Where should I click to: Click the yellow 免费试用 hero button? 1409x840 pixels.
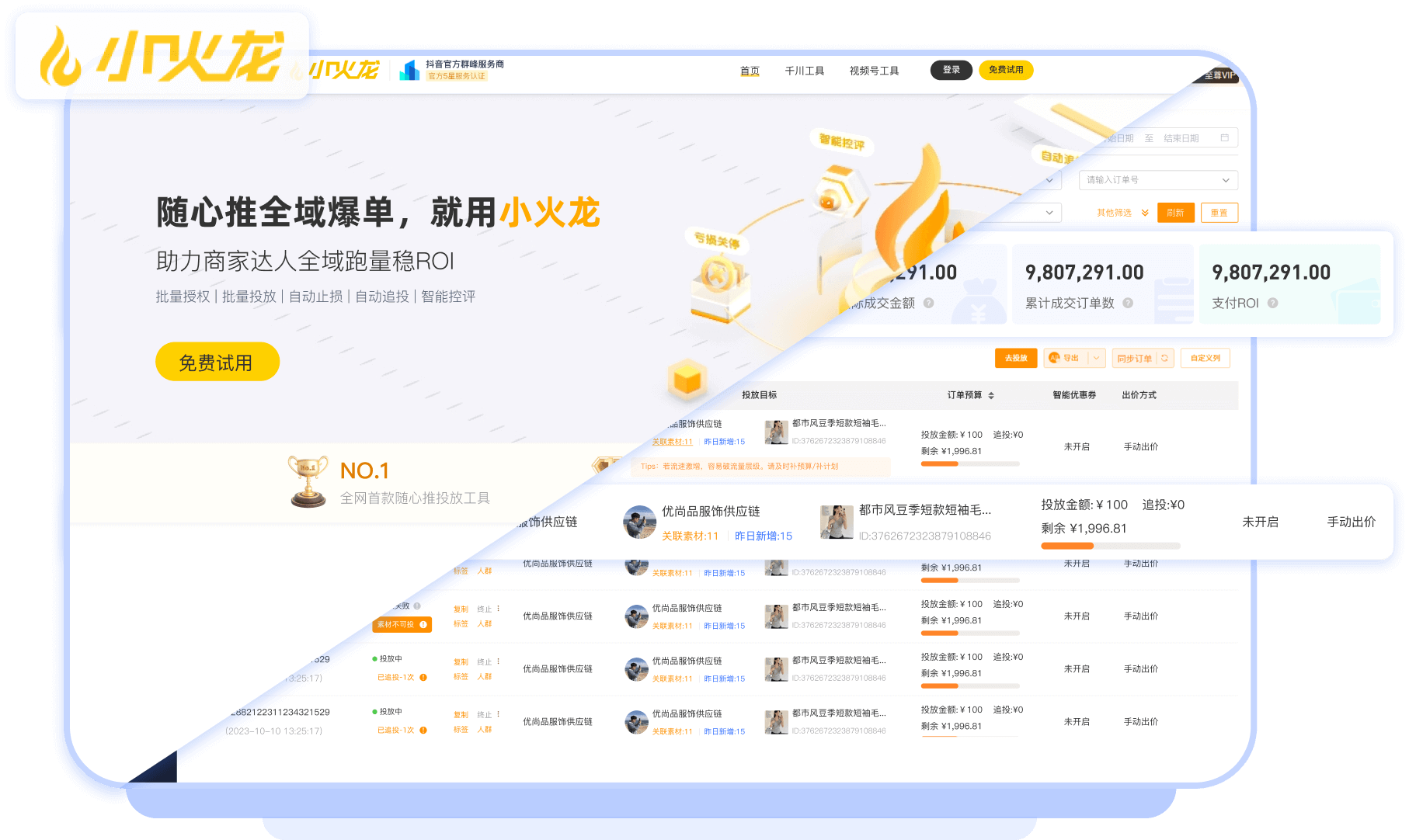tap(217, 363)
